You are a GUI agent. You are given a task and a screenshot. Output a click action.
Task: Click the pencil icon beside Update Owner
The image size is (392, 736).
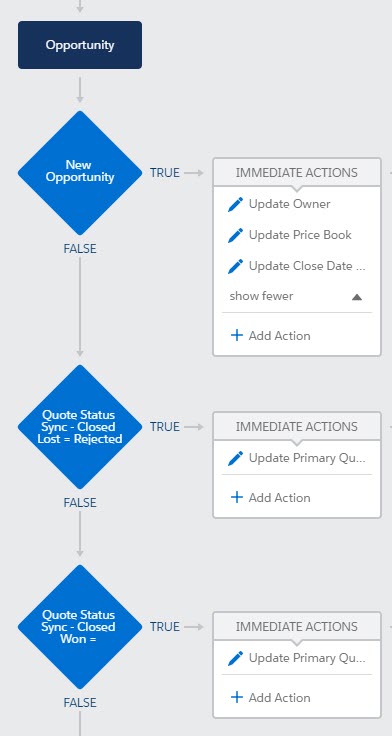(236, 204)
